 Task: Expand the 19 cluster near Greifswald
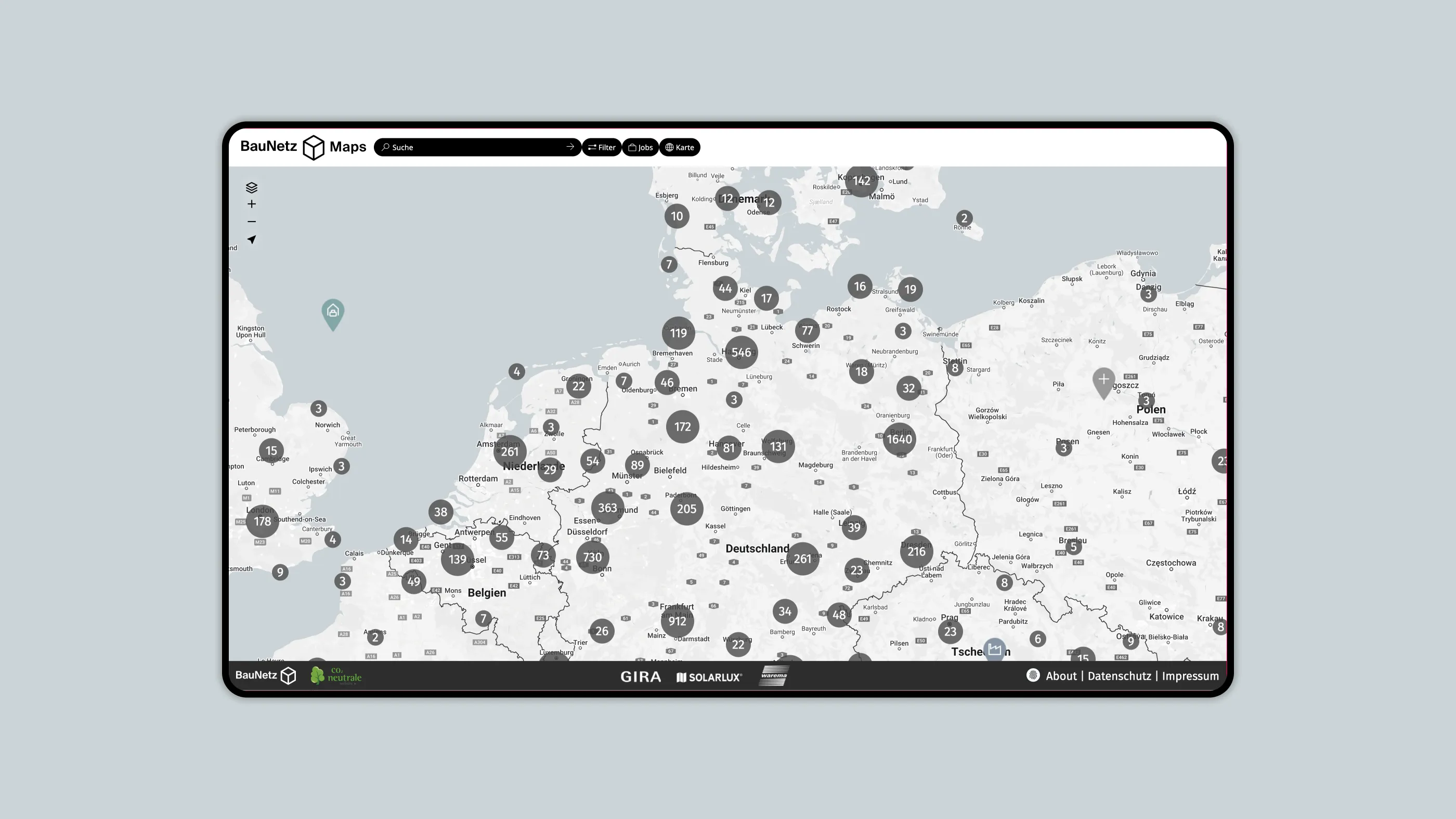[x=910, y=290]
